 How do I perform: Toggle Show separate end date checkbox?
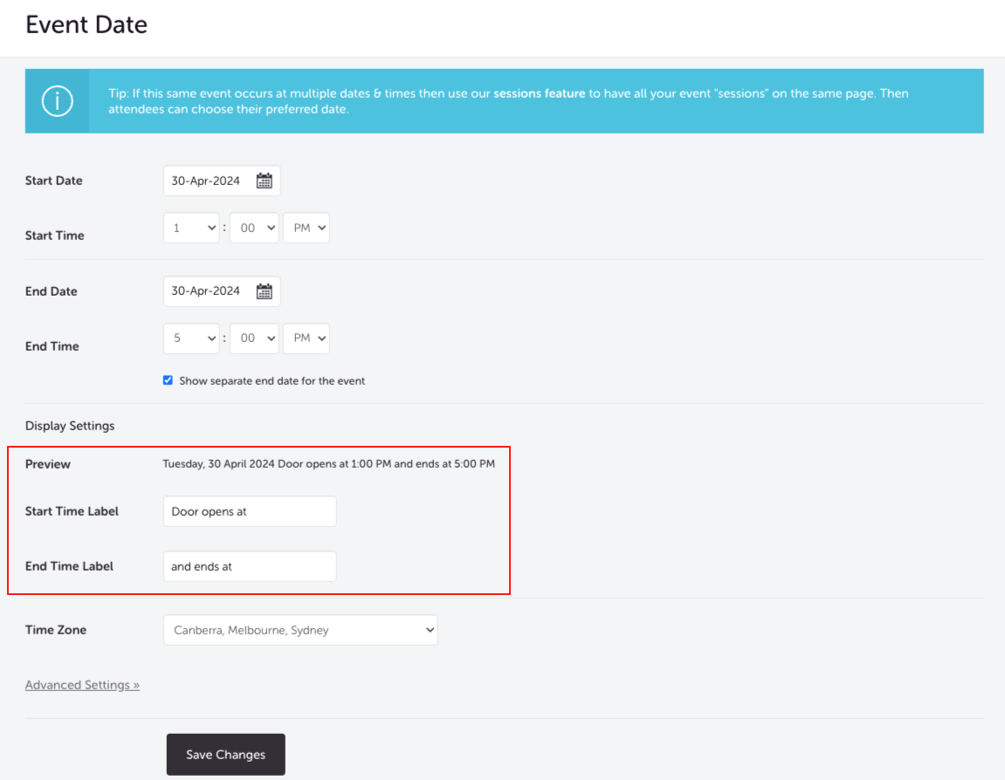[x=168, y=380]
